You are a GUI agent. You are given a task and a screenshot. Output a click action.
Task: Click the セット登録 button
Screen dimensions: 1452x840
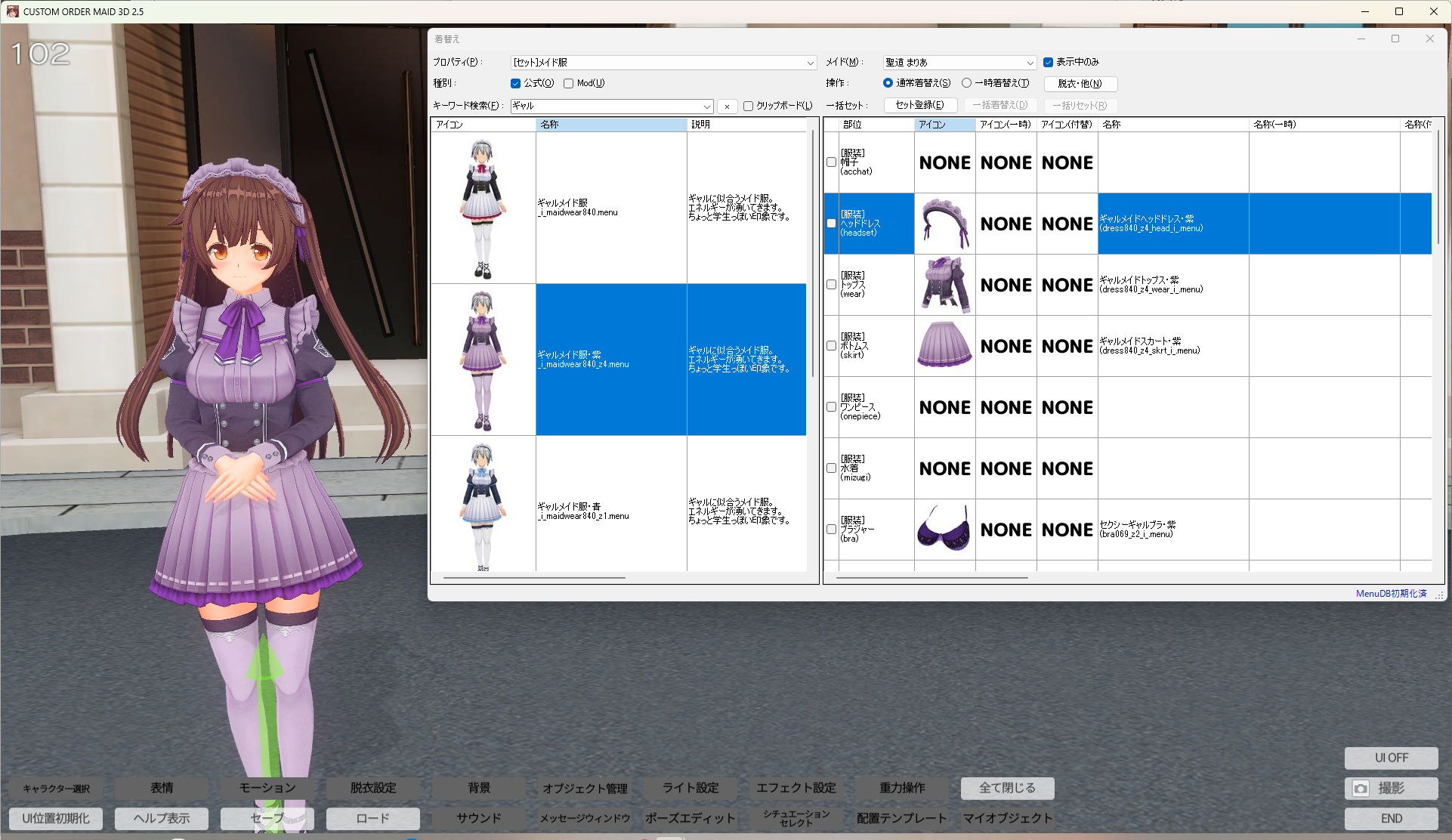920,105
